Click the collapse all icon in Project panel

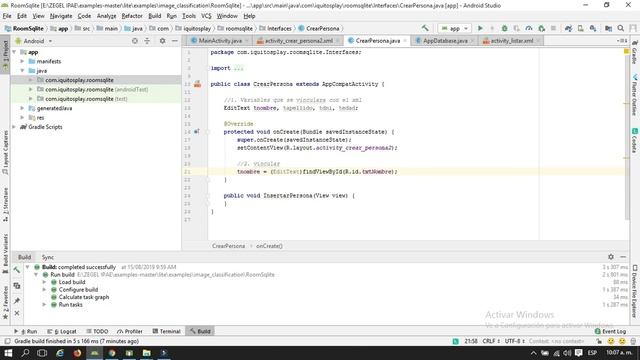147,41
